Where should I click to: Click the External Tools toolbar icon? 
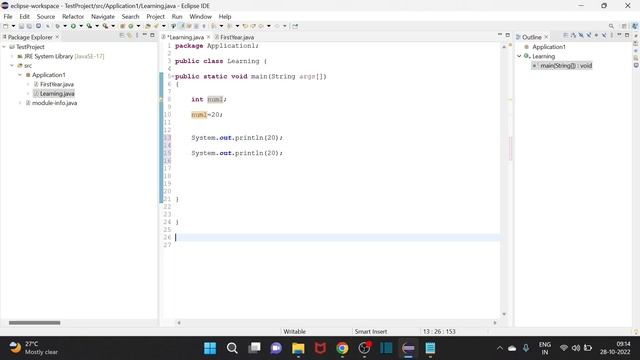click(105, 26)
